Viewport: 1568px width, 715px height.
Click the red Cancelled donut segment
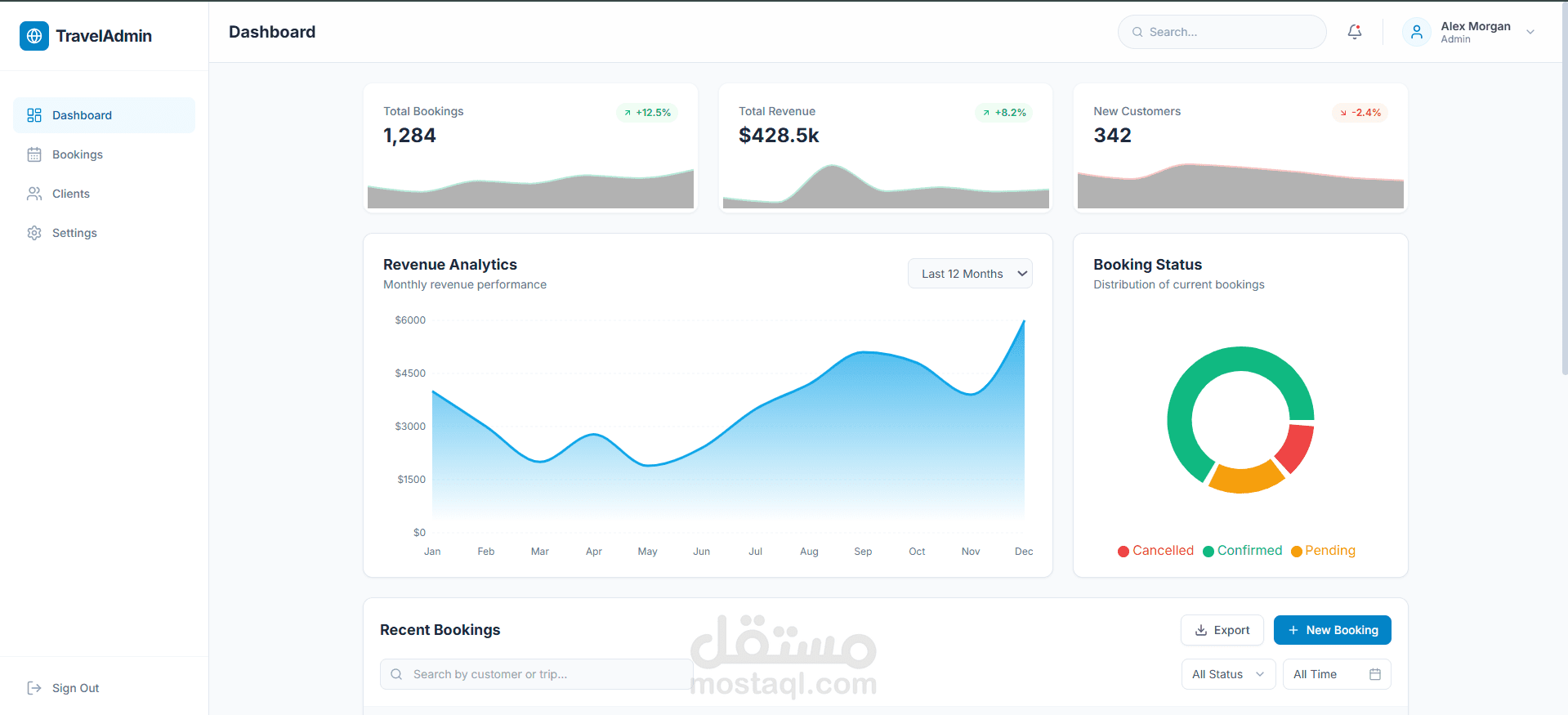1297,447
